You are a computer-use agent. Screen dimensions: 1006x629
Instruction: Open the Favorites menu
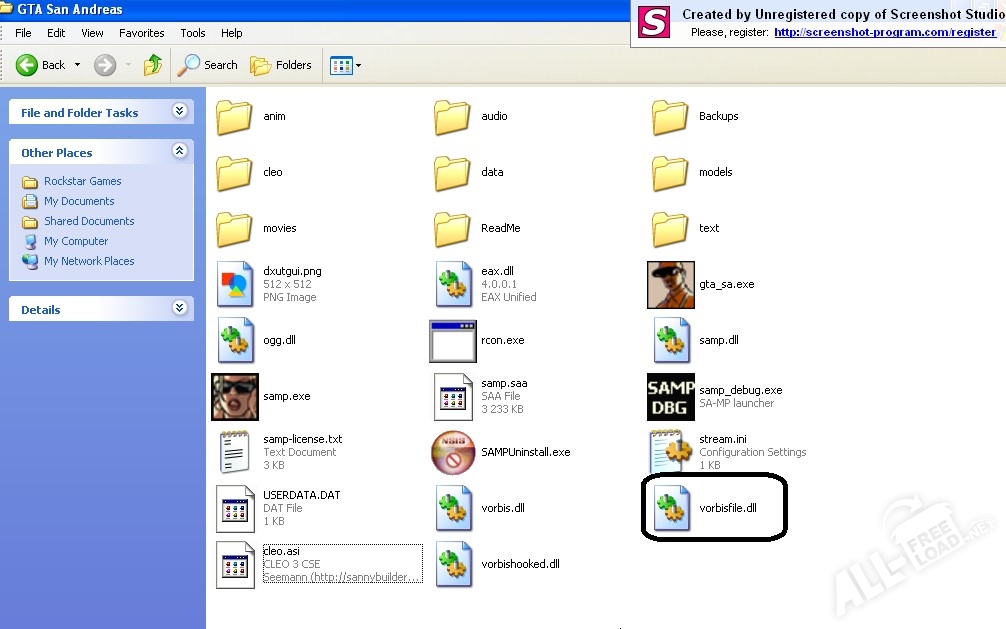pyautogui.click(x=141, y=33)
